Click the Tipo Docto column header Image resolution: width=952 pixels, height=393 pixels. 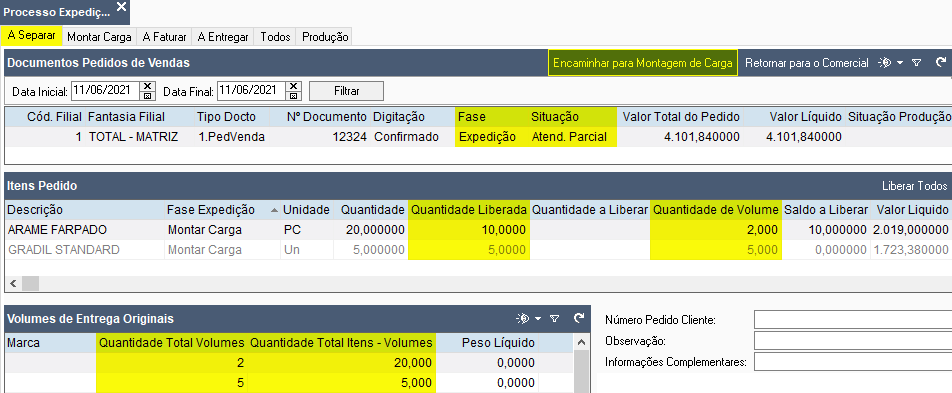pos(233,117)
